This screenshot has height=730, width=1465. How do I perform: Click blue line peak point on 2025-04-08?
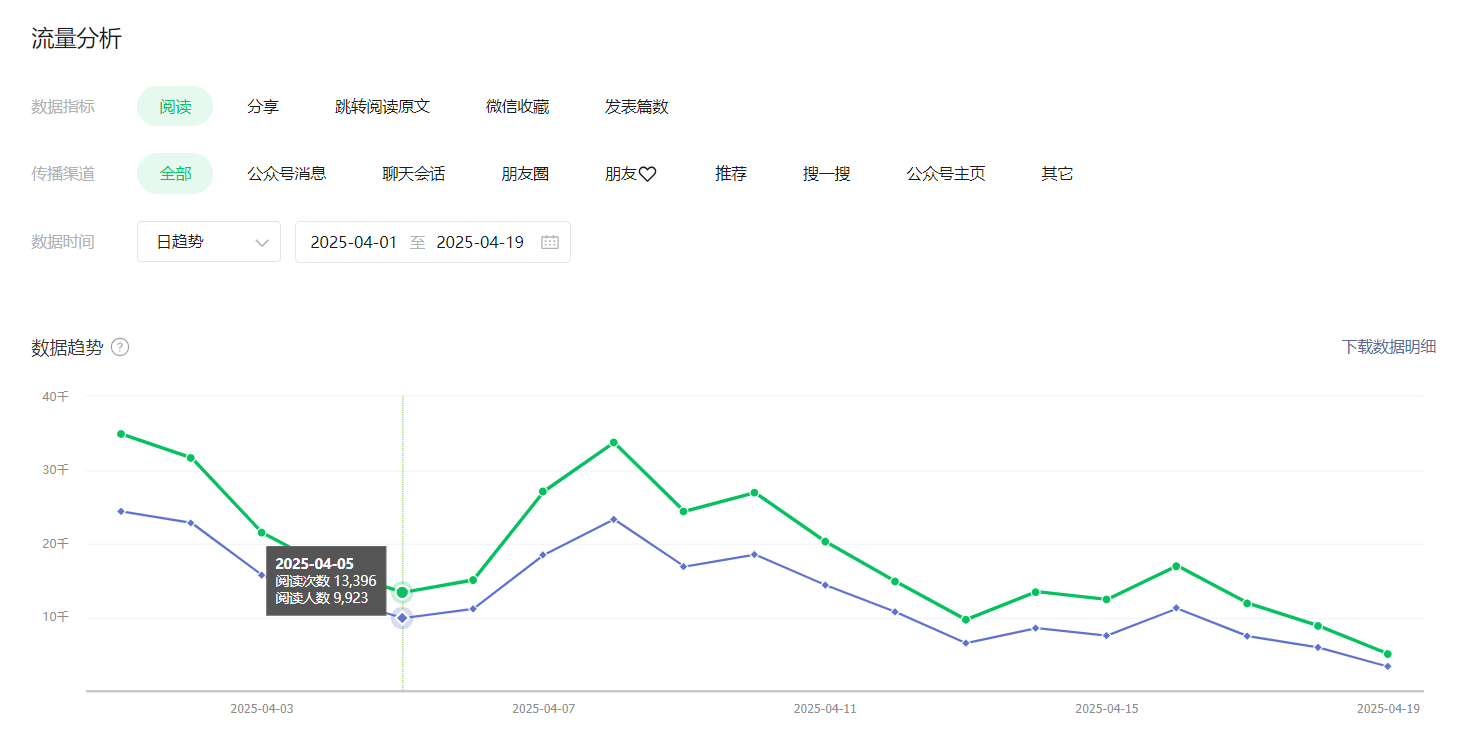[613, 519]
